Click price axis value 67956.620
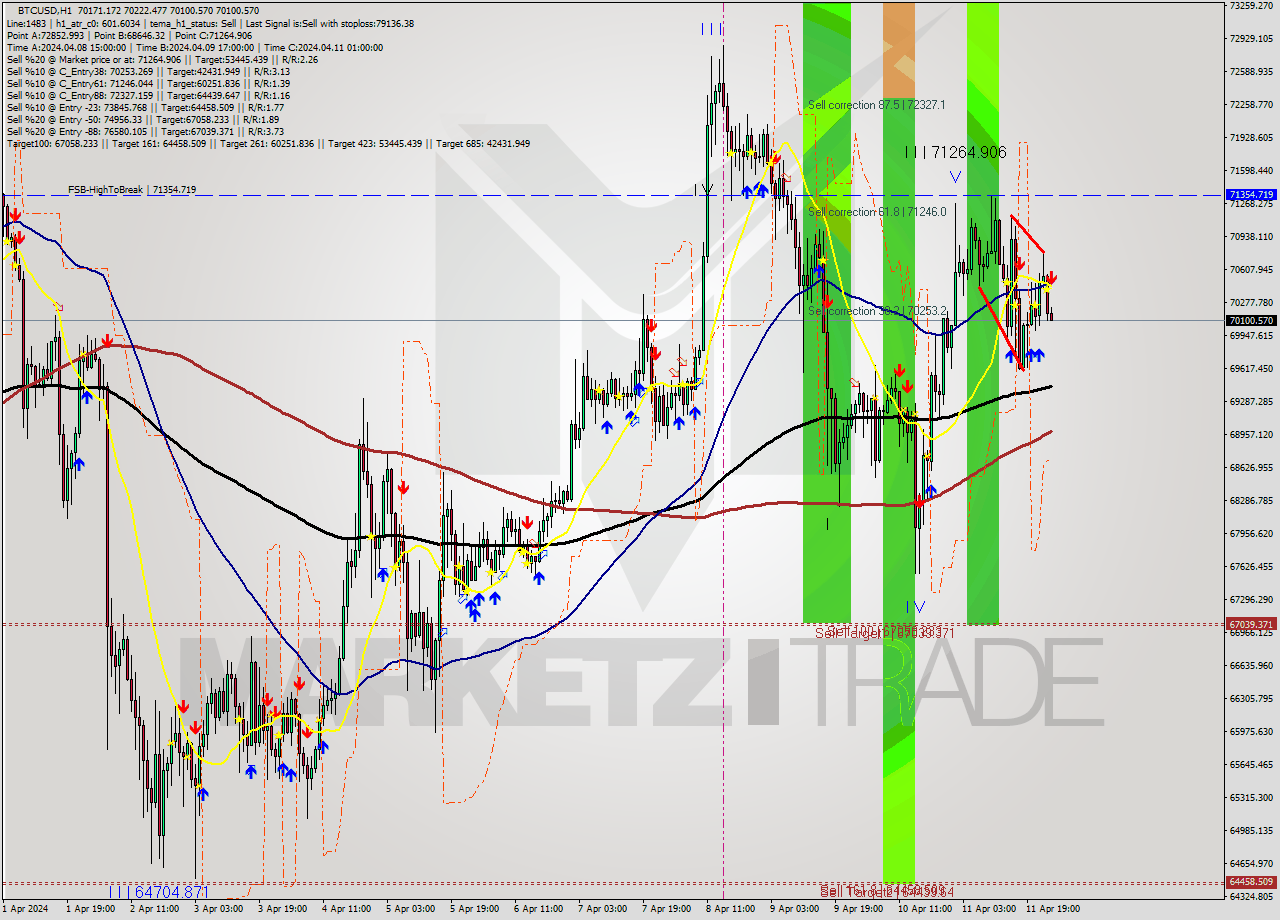The image size is (1280, 920). [1251, 534]
